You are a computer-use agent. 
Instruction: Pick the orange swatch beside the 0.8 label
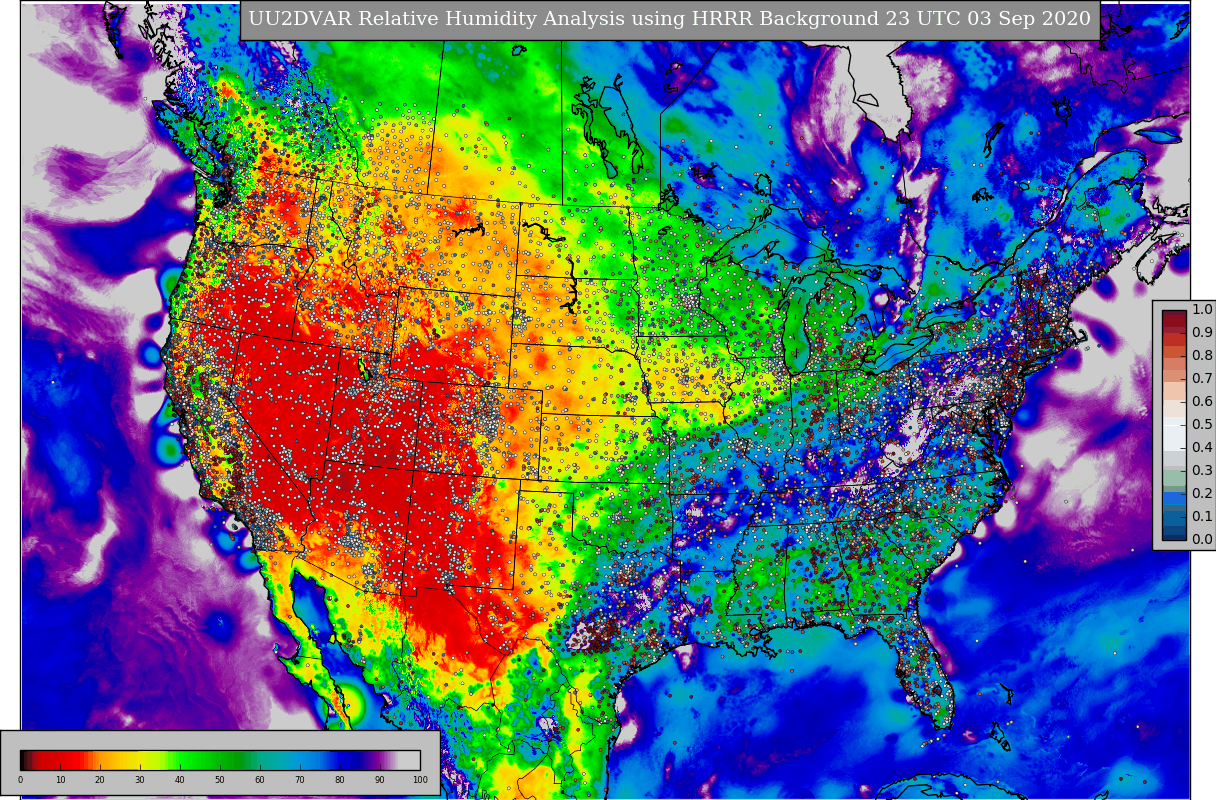(1174, 352)
